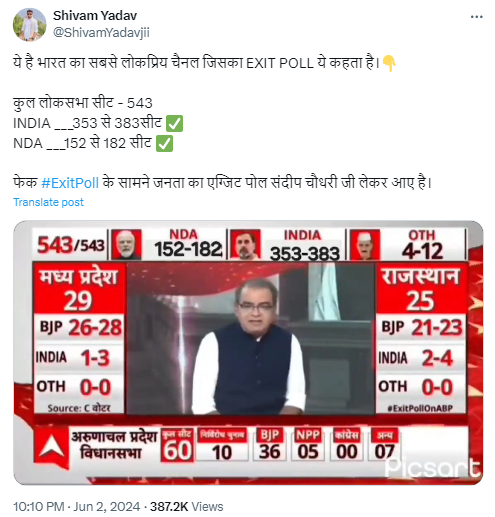Click the NDA leader portrait thumbnail
The width and height of the screenshot is (495, 517).
pyautogui.click(x=126, y=244)
